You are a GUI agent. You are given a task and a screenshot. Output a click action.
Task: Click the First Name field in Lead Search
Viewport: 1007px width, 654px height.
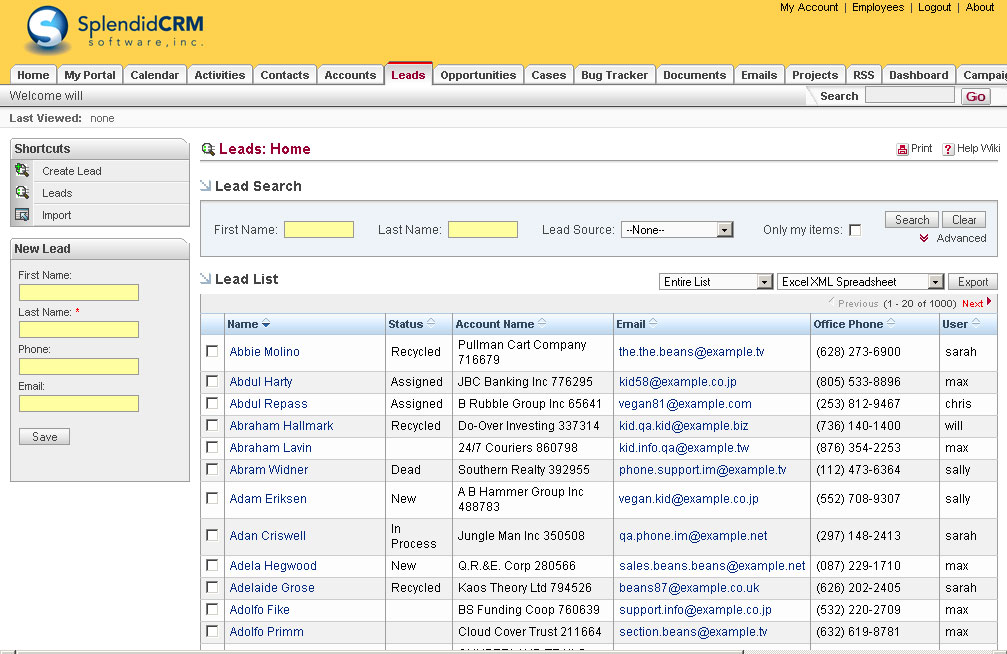click(319, 230)
